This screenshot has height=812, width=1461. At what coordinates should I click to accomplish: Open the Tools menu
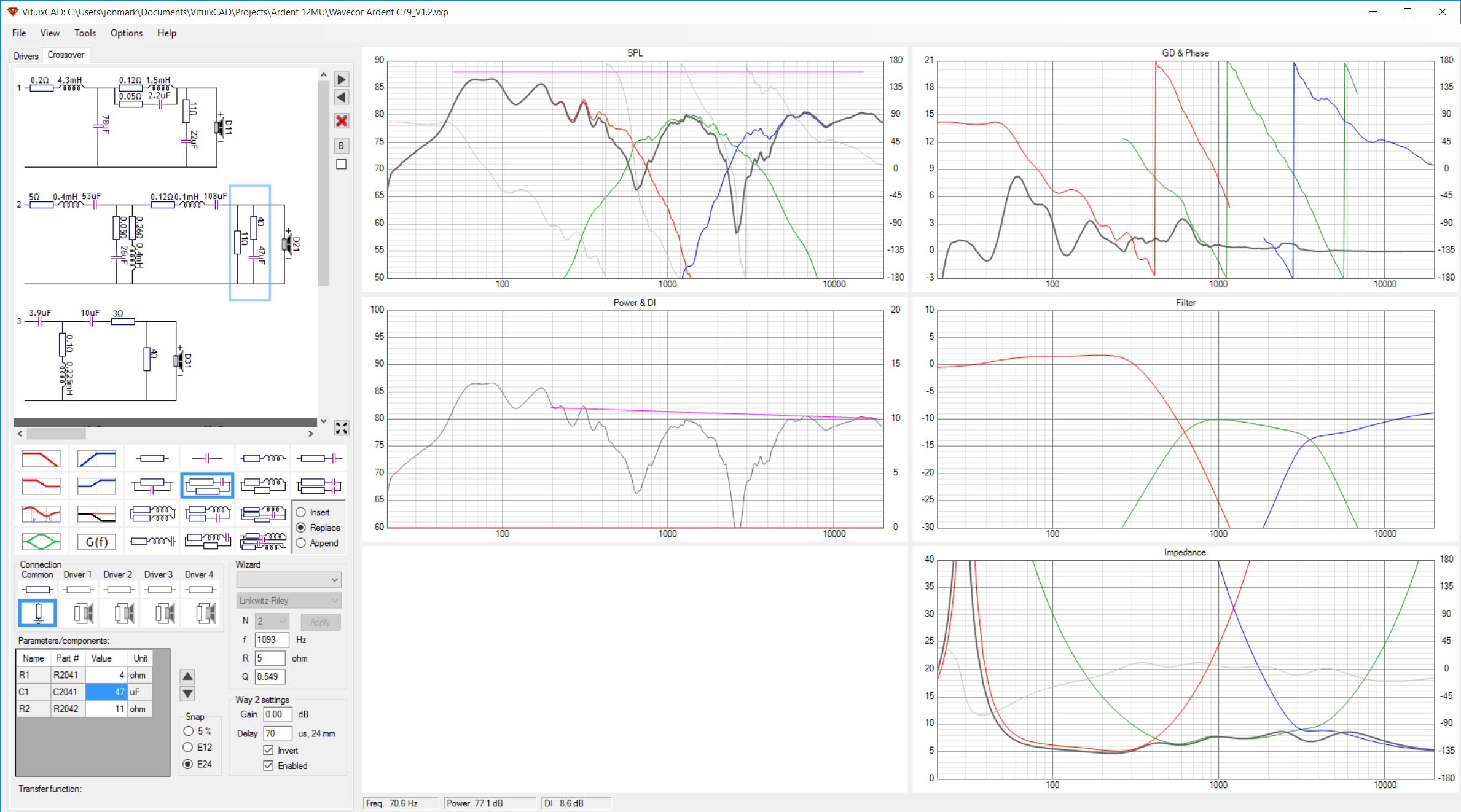point(85,33)
